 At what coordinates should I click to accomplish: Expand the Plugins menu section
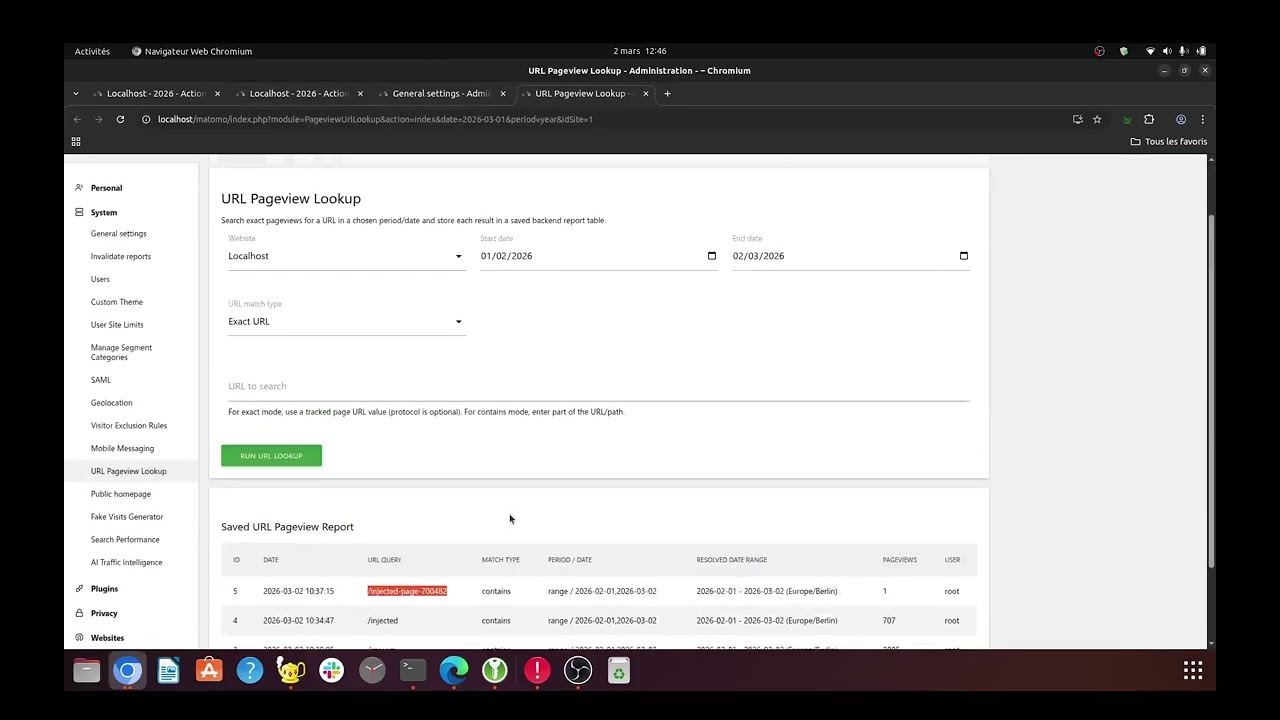coord(104,589)
